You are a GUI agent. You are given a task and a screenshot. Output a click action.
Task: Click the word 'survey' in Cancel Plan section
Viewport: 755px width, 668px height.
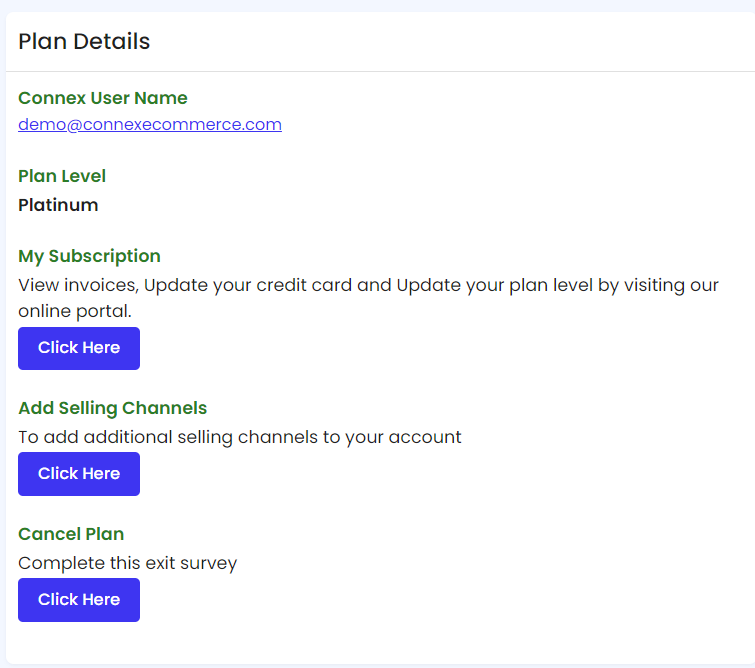[208, 564]
